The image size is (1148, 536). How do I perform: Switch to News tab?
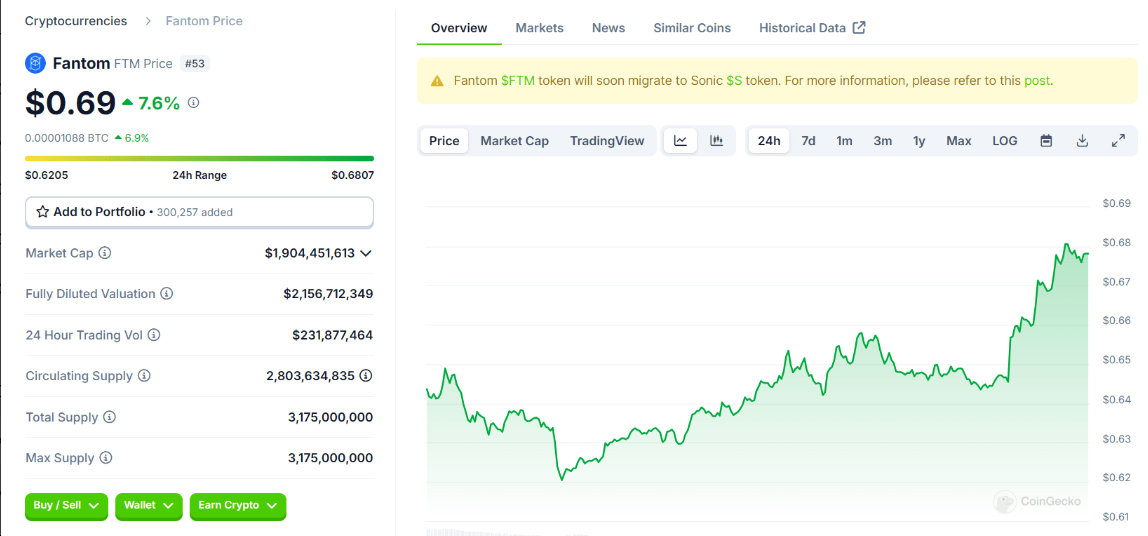(608, 28)
